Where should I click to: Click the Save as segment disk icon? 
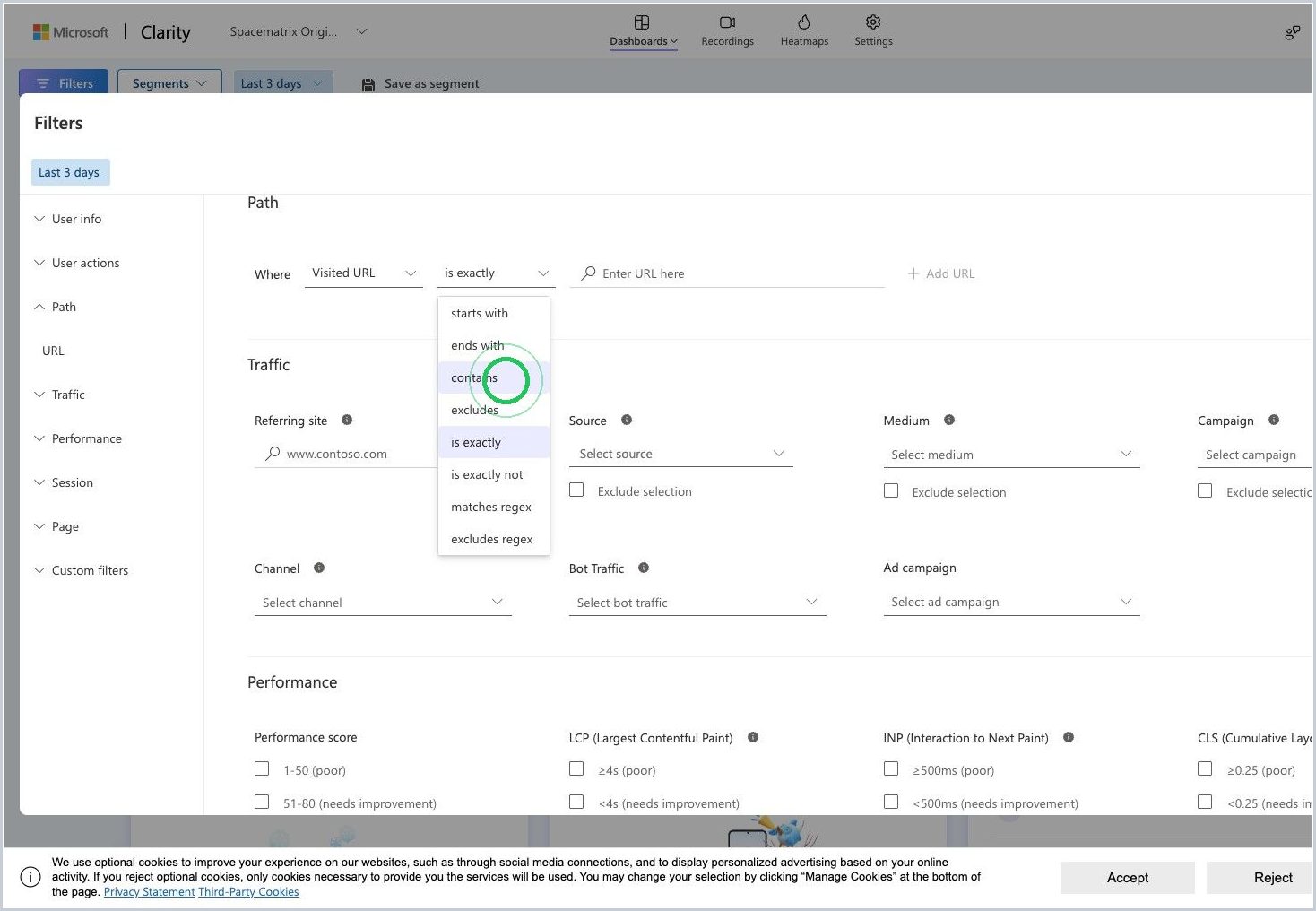click(368, 84)
